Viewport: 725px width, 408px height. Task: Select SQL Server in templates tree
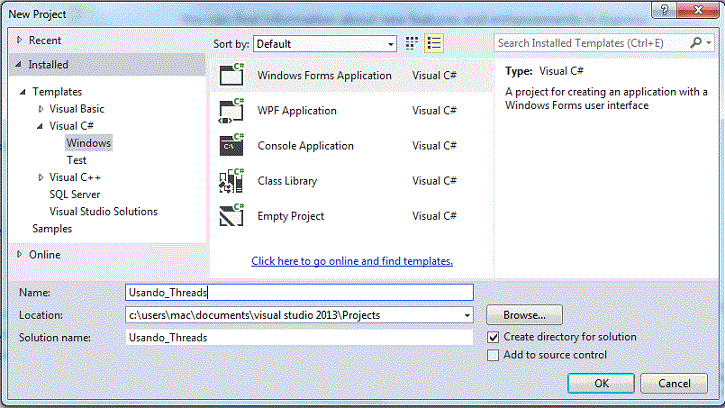tap(74, 194)
